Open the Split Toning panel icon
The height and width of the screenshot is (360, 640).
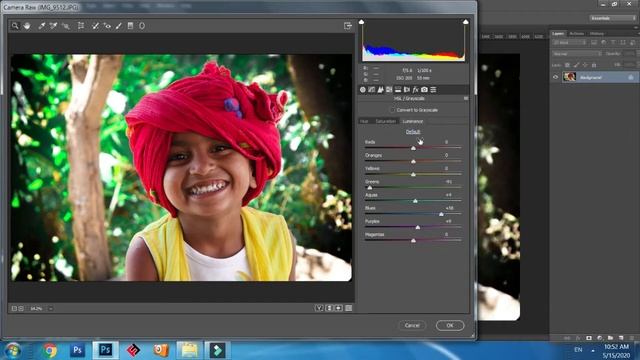click(x=398, y=89)
